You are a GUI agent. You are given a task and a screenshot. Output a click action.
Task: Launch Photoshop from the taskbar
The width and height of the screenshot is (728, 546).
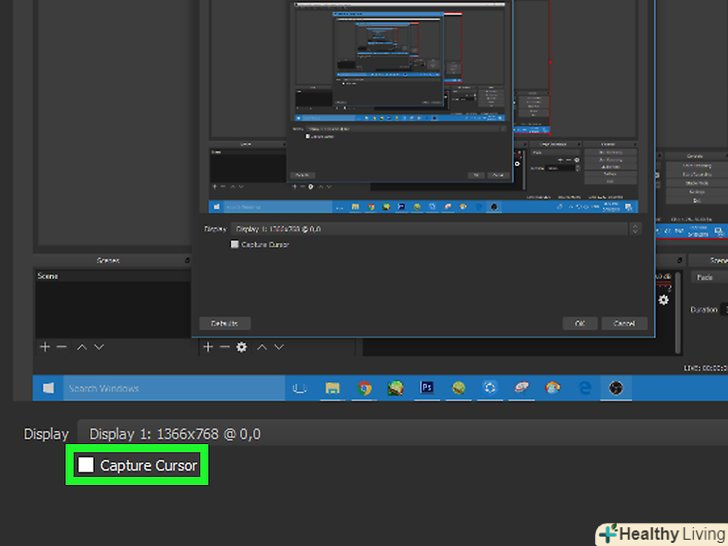click(x=427, y=388)
